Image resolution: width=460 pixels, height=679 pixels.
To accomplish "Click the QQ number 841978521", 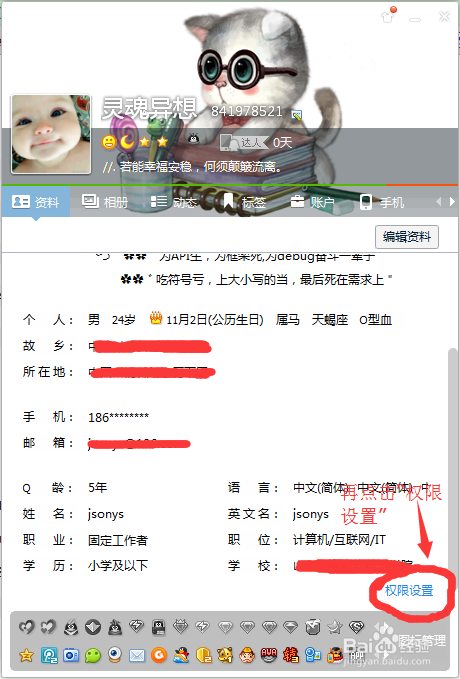I will tap(246, 112).
